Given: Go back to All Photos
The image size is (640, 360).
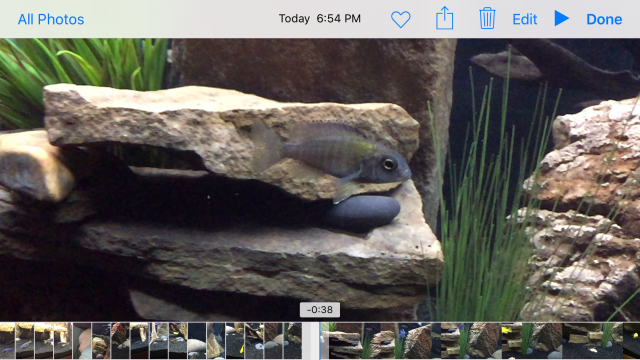Looking at the screenshot, I should tap(51, 19).
